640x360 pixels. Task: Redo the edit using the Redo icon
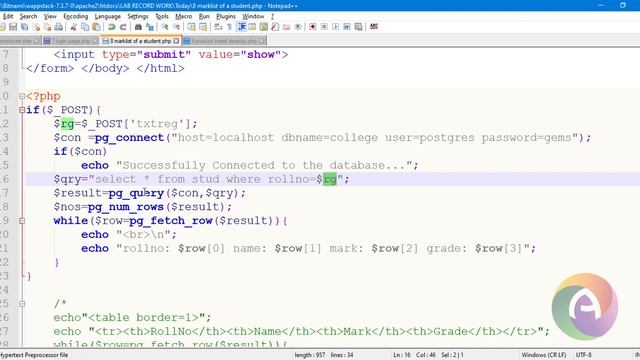[123, 27]
